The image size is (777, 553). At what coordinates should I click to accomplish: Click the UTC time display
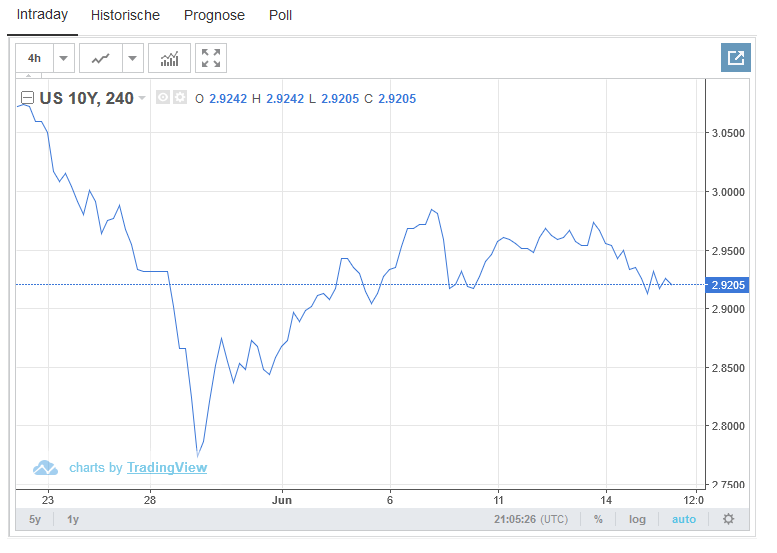(533, 519)
